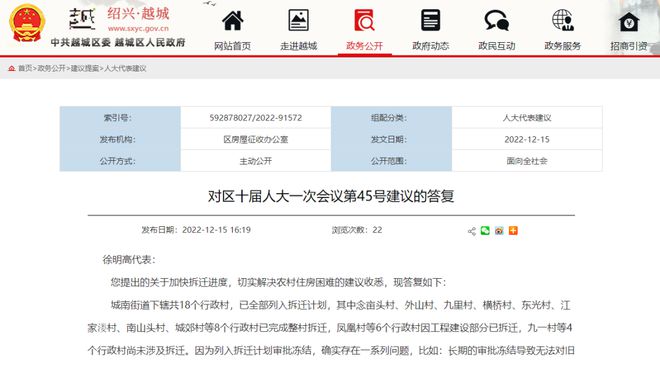Select index number 592878027/2022-91572
The image size is (660, 368).
pyautogui.click(x=255, y=118)
